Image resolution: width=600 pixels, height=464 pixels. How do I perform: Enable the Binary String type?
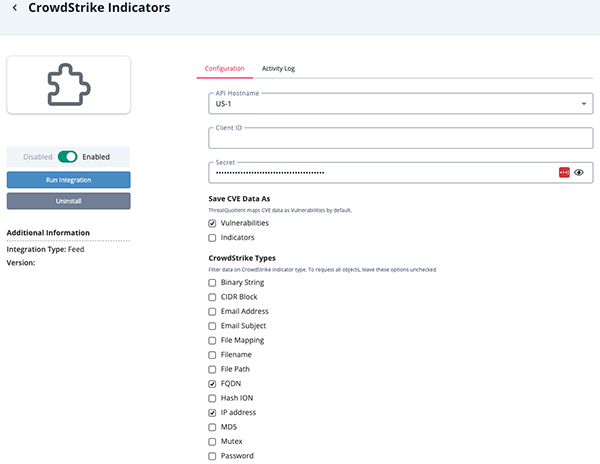click(x=212, y=283)
